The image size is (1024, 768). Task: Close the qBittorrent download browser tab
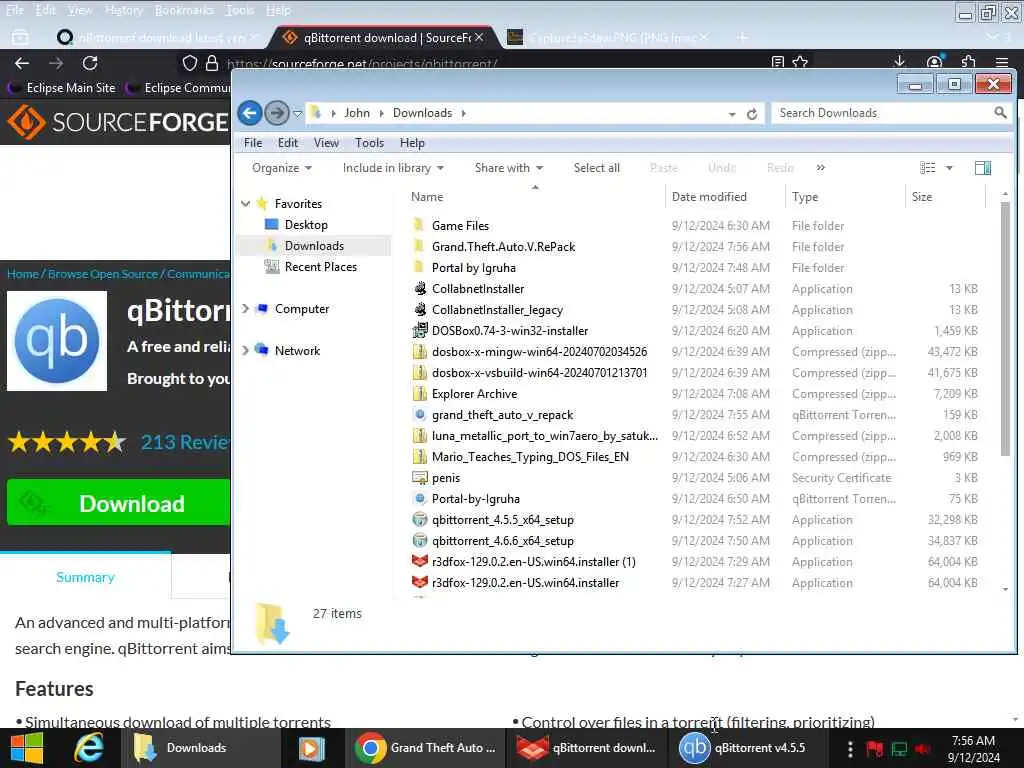click(479, 37)
